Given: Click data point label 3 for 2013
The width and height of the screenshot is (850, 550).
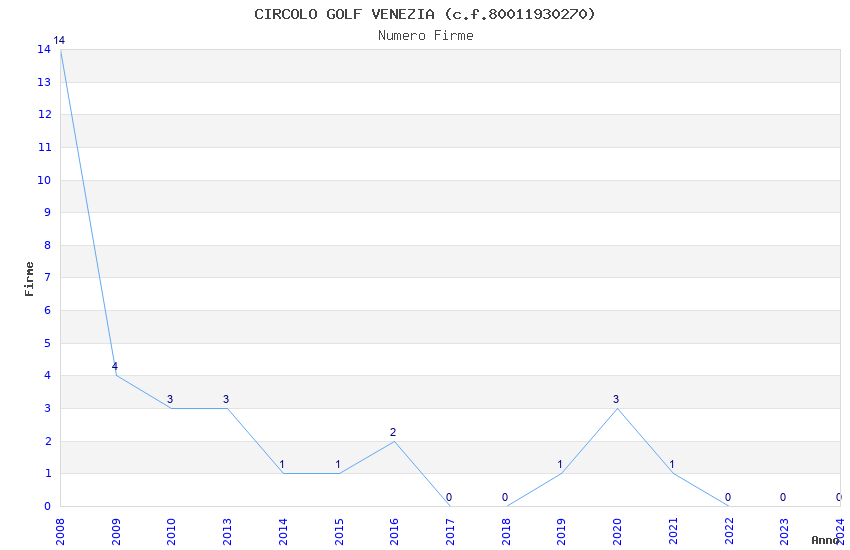Looking at the screenshot, I should click(x=226, y=399).
